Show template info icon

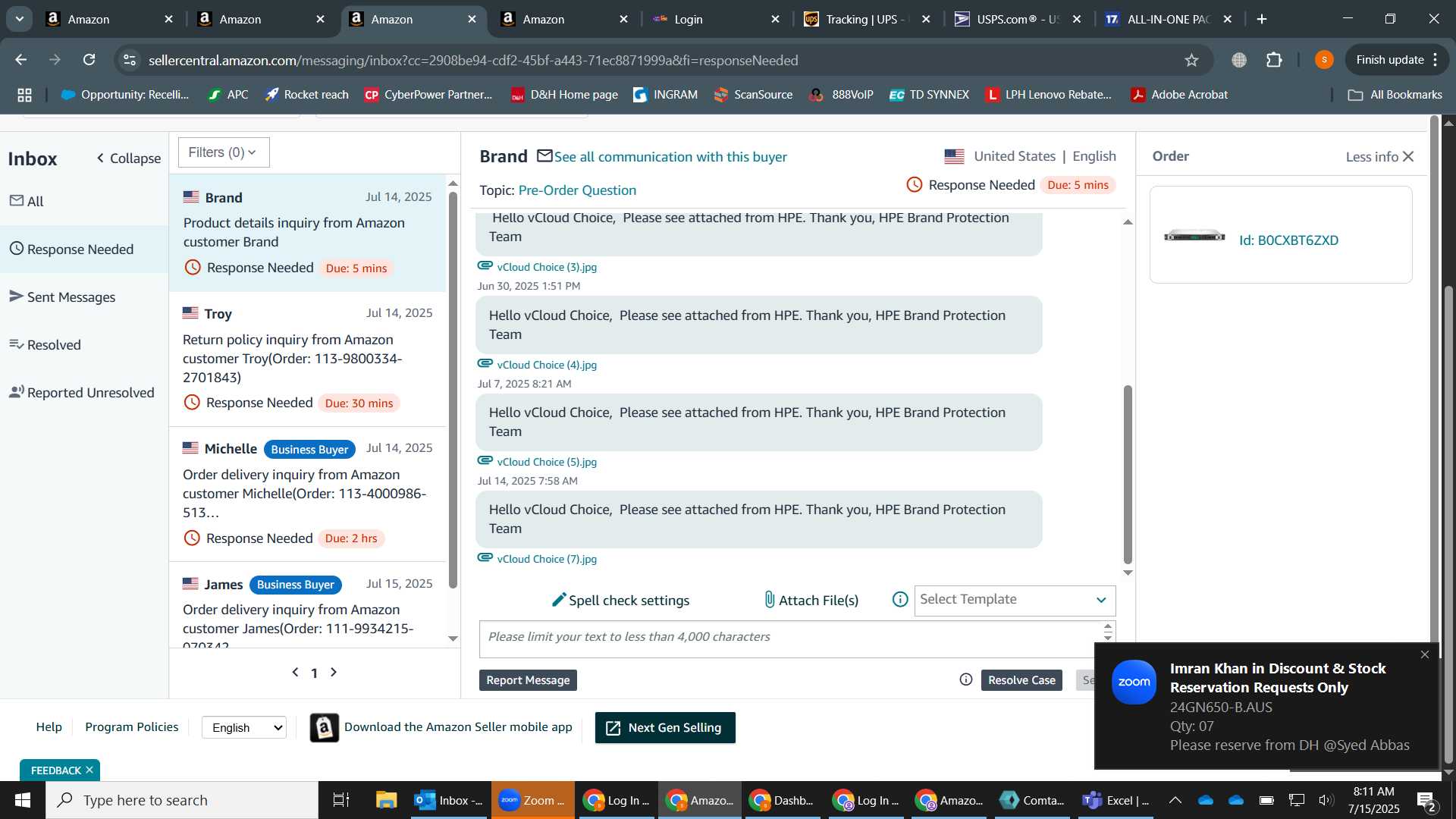click(900, 600)
